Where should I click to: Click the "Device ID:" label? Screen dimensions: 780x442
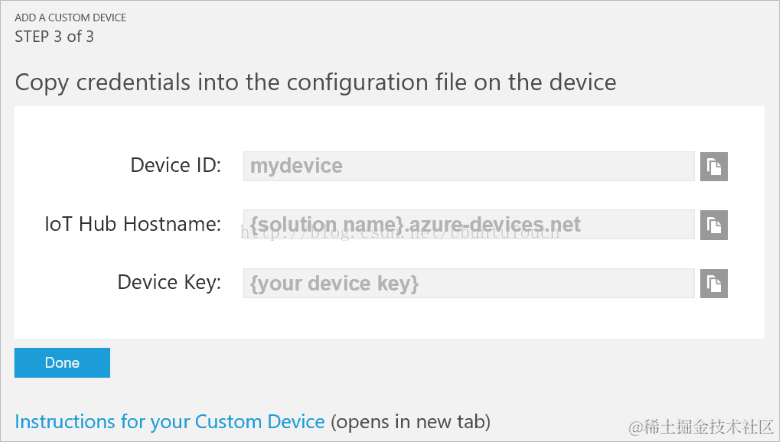point(175,165)
